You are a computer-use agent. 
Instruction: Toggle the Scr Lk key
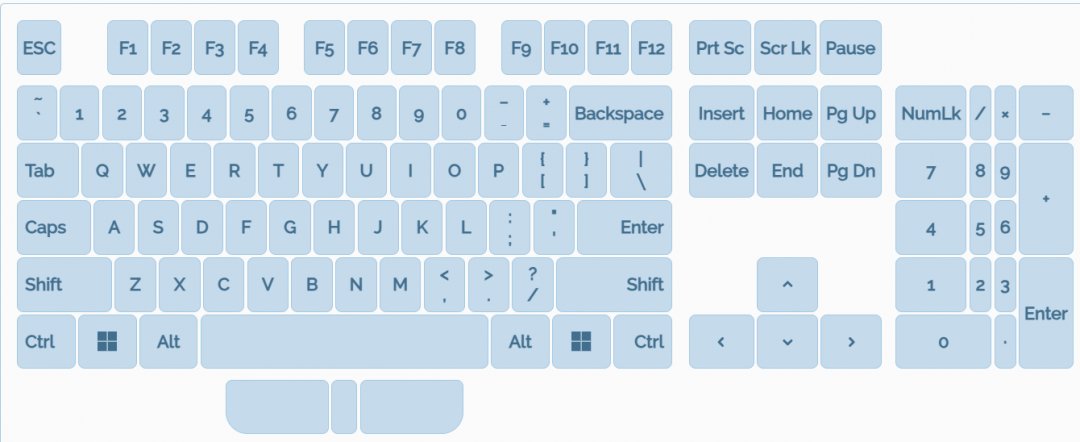pyautogui.click(x=785, y=48)
